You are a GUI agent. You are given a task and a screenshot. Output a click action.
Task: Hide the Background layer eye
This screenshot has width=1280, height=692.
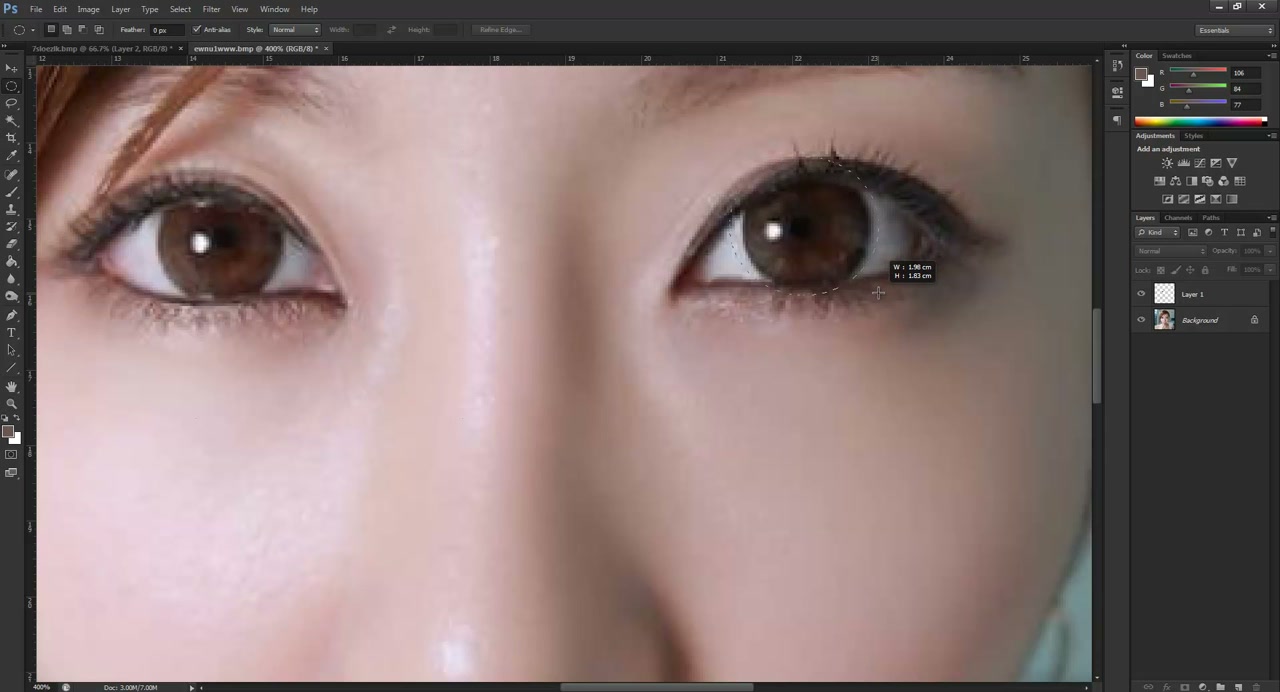tap(1141, 320)
